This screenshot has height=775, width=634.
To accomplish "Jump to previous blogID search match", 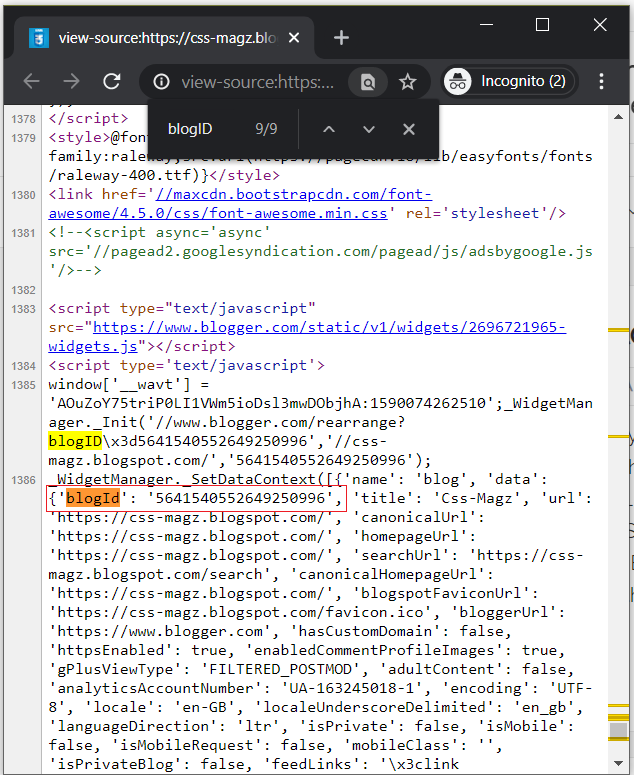I will [x=329, y=129].
